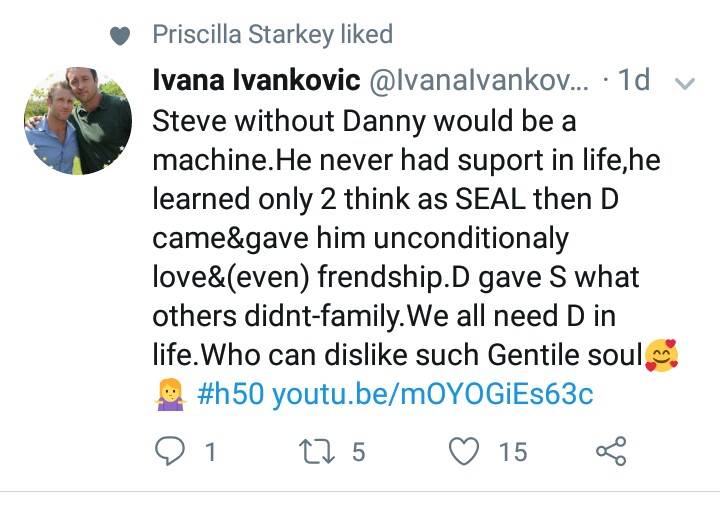Click the reply speech bubble icon
Viewport: 720px width, 508px height.
pos(170,451)
